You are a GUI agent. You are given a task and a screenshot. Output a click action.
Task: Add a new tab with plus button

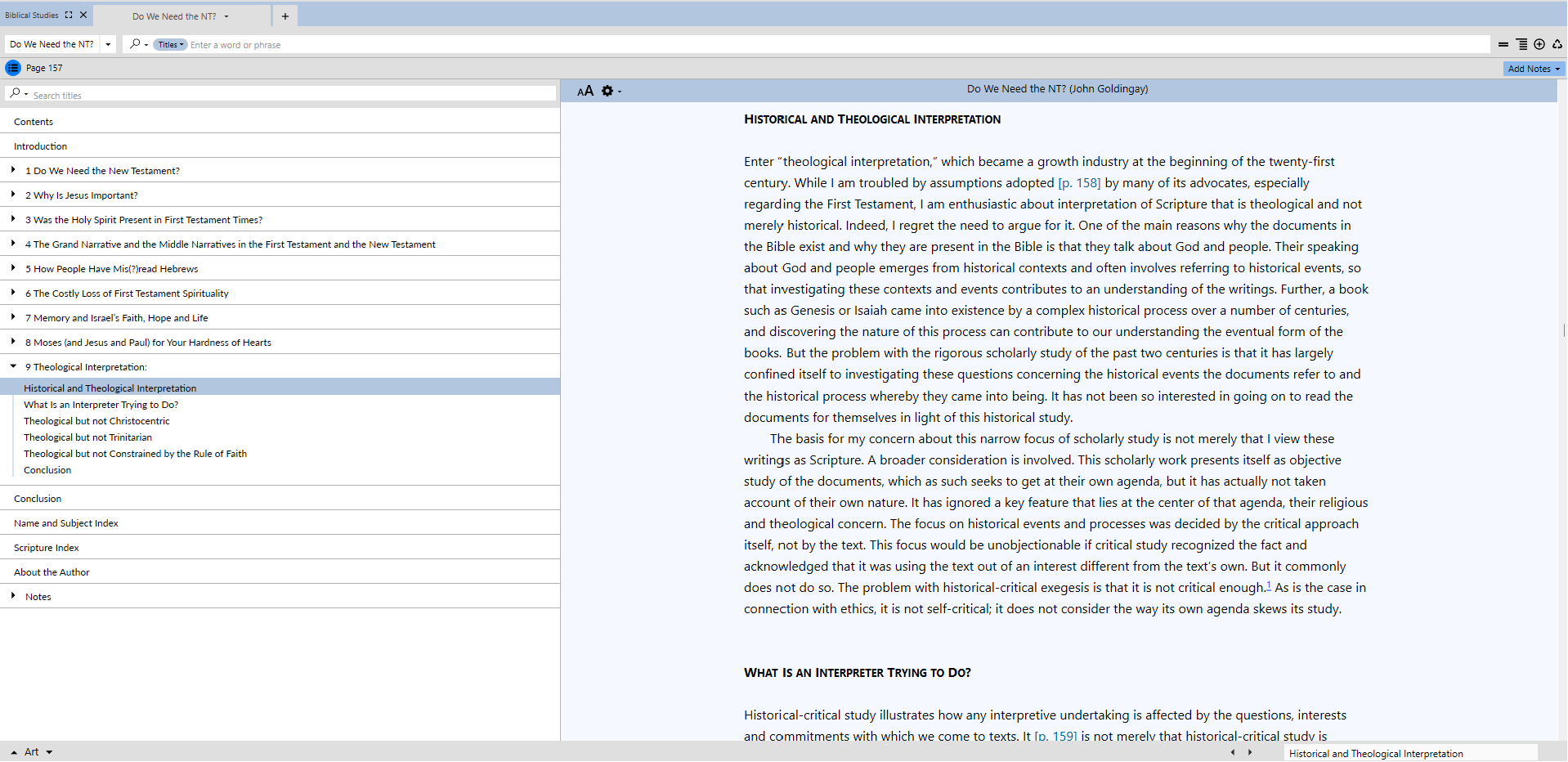point(285,16)
